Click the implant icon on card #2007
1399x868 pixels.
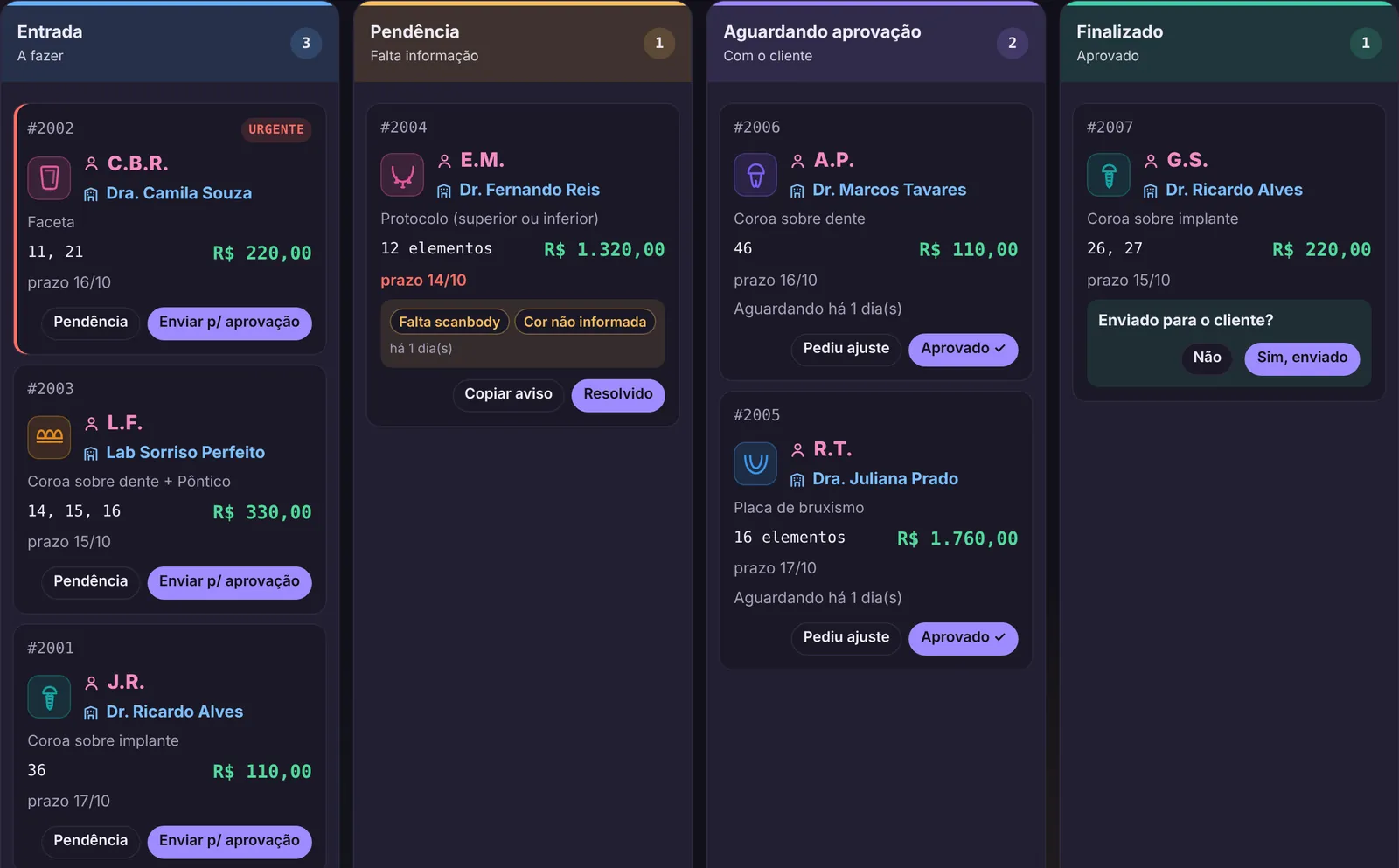click(x=1109, y=175)
